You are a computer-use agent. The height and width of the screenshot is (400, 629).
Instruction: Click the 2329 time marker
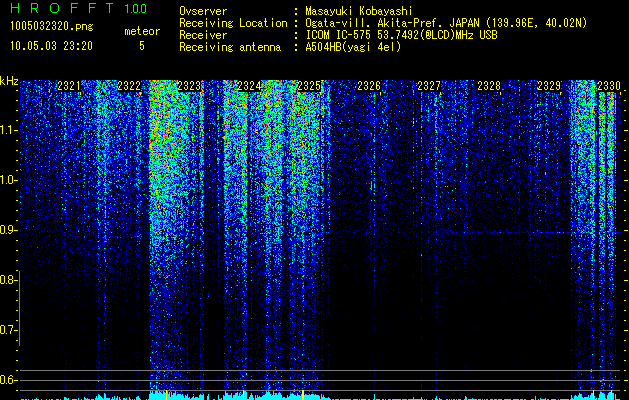coord(549,86)
